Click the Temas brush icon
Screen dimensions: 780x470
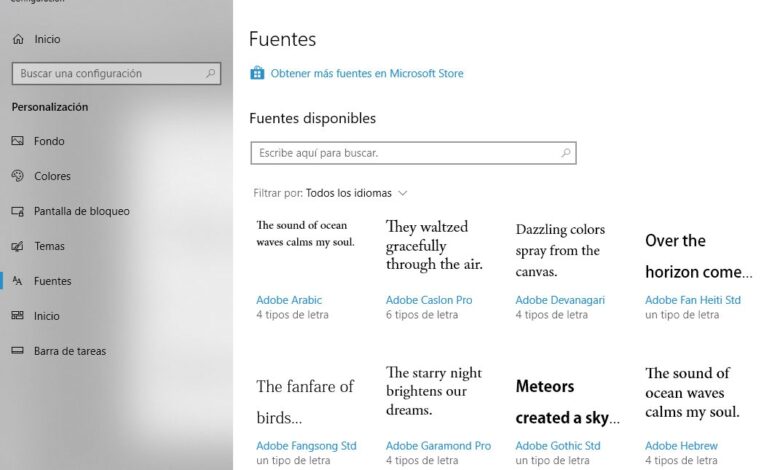click(x=17, y=246)
